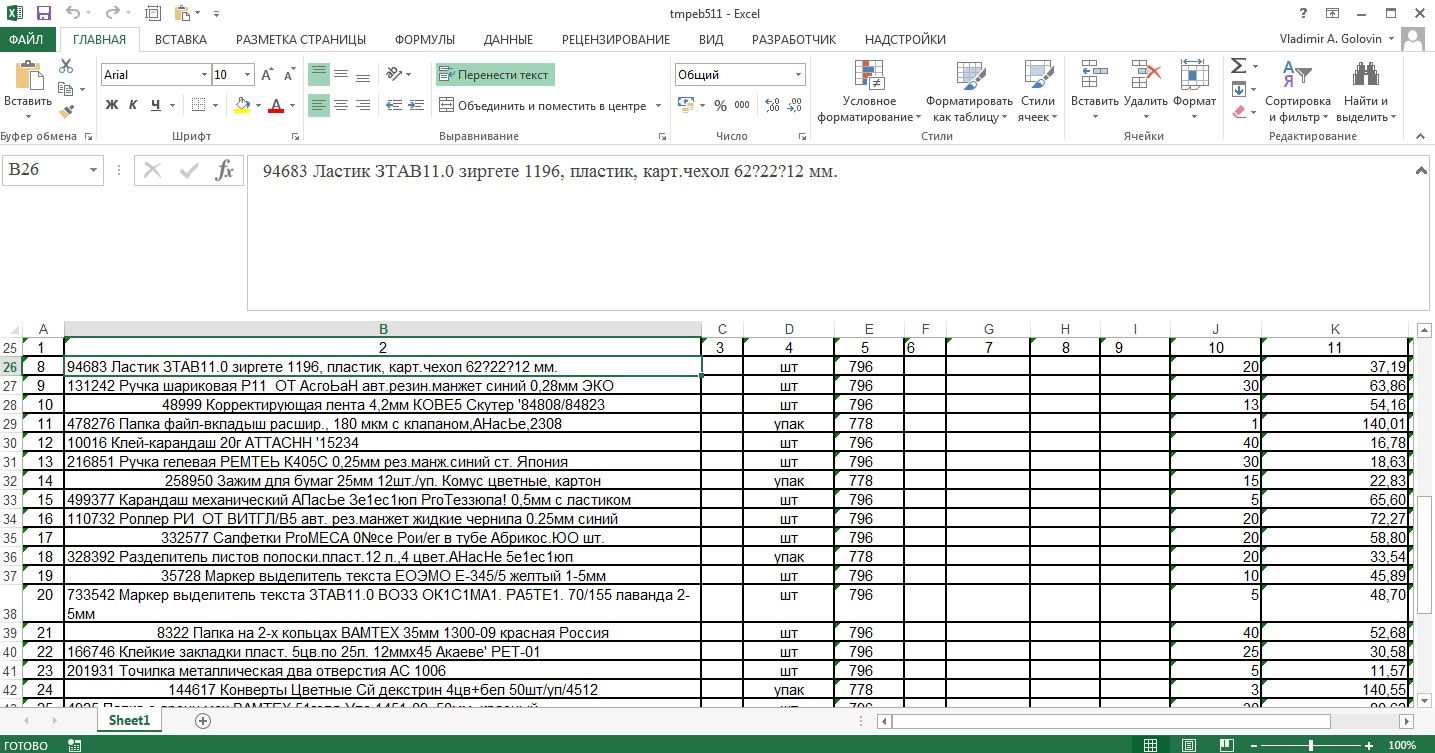Decrease decimal places

[x=795, y=105]
